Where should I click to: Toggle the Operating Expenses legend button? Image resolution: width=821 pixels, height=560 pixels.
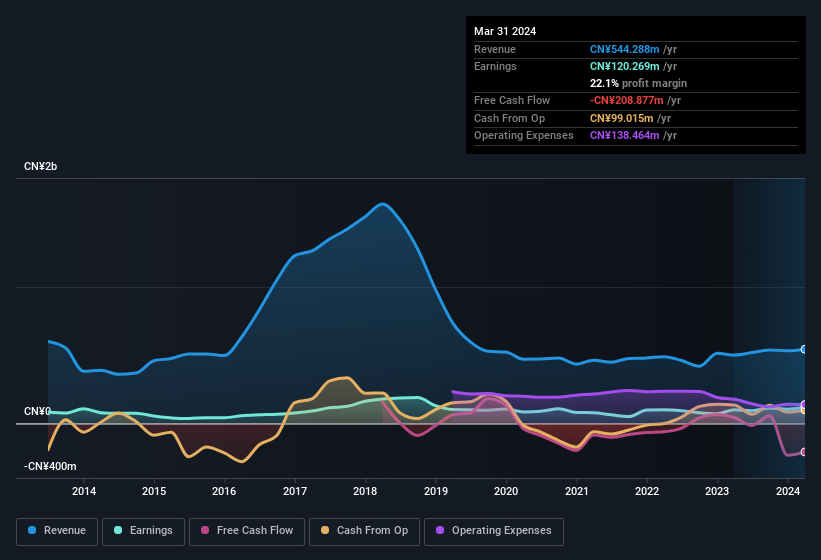click(494, 531)
